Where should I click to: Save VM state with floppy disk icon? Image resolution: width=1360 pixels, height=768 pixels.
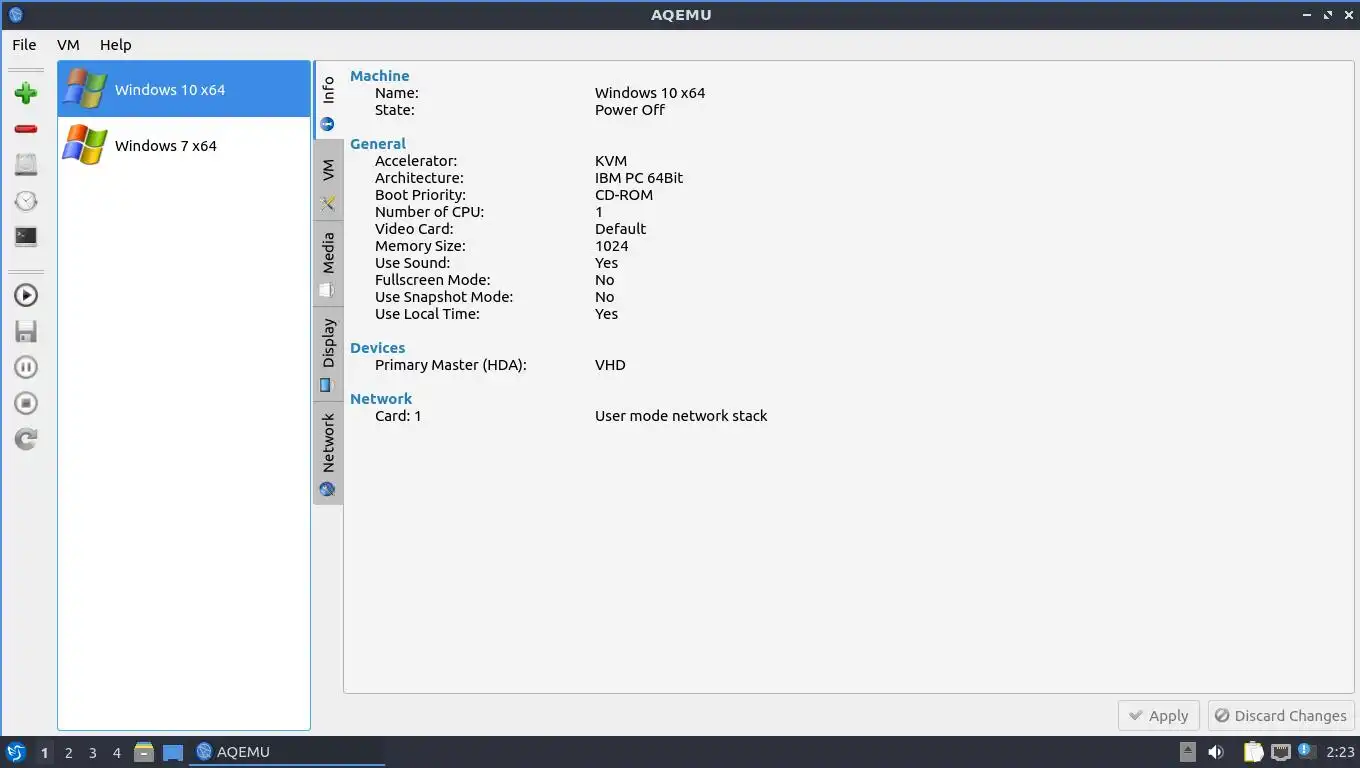(26, 331)
